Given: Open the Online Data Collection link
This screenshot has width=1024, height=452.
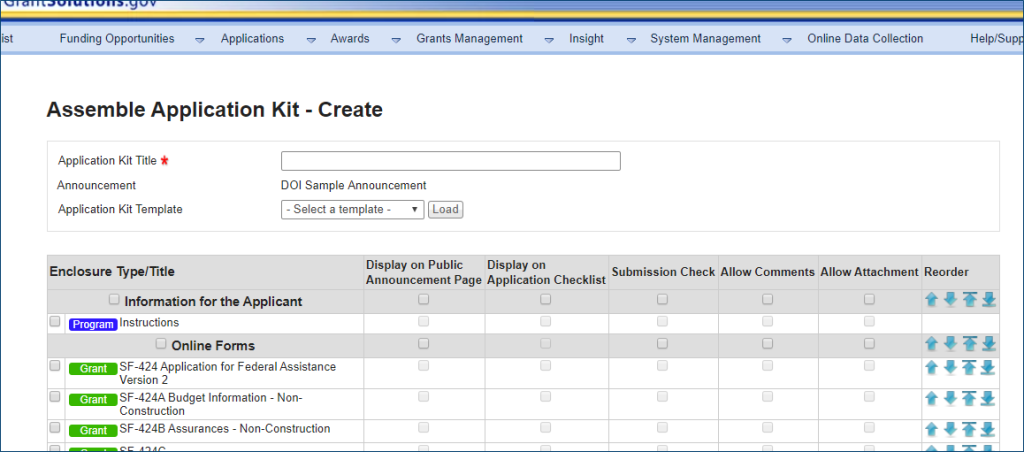Looking at the screenshot, I should 865,39.
